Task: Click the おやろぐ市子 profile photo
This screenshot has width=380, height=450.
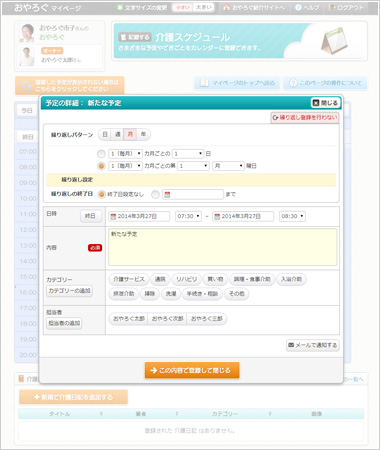Action: click(x=27, y=33)
